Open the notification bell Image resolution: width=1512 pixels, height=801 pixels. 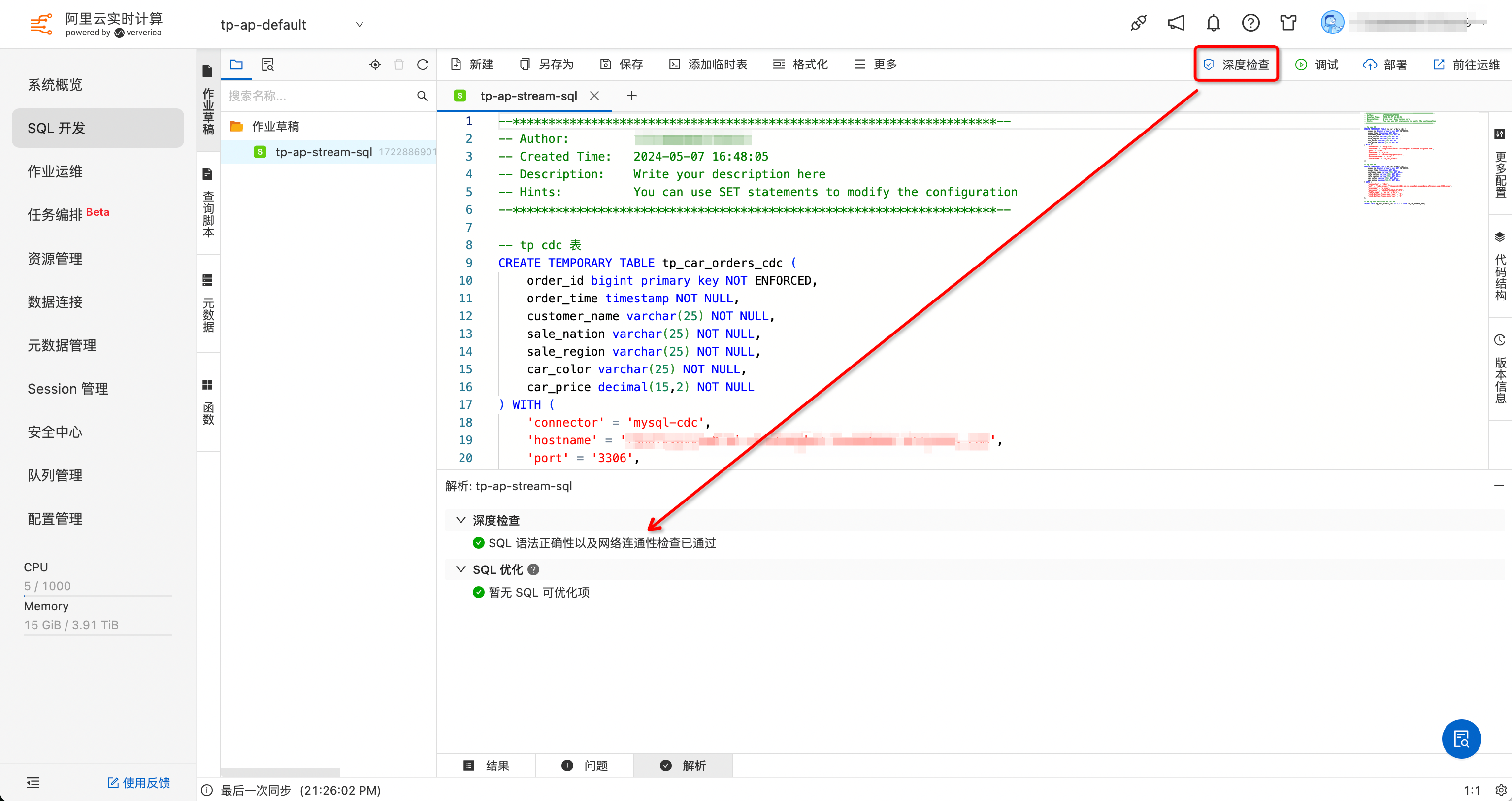coord(1213,23)
